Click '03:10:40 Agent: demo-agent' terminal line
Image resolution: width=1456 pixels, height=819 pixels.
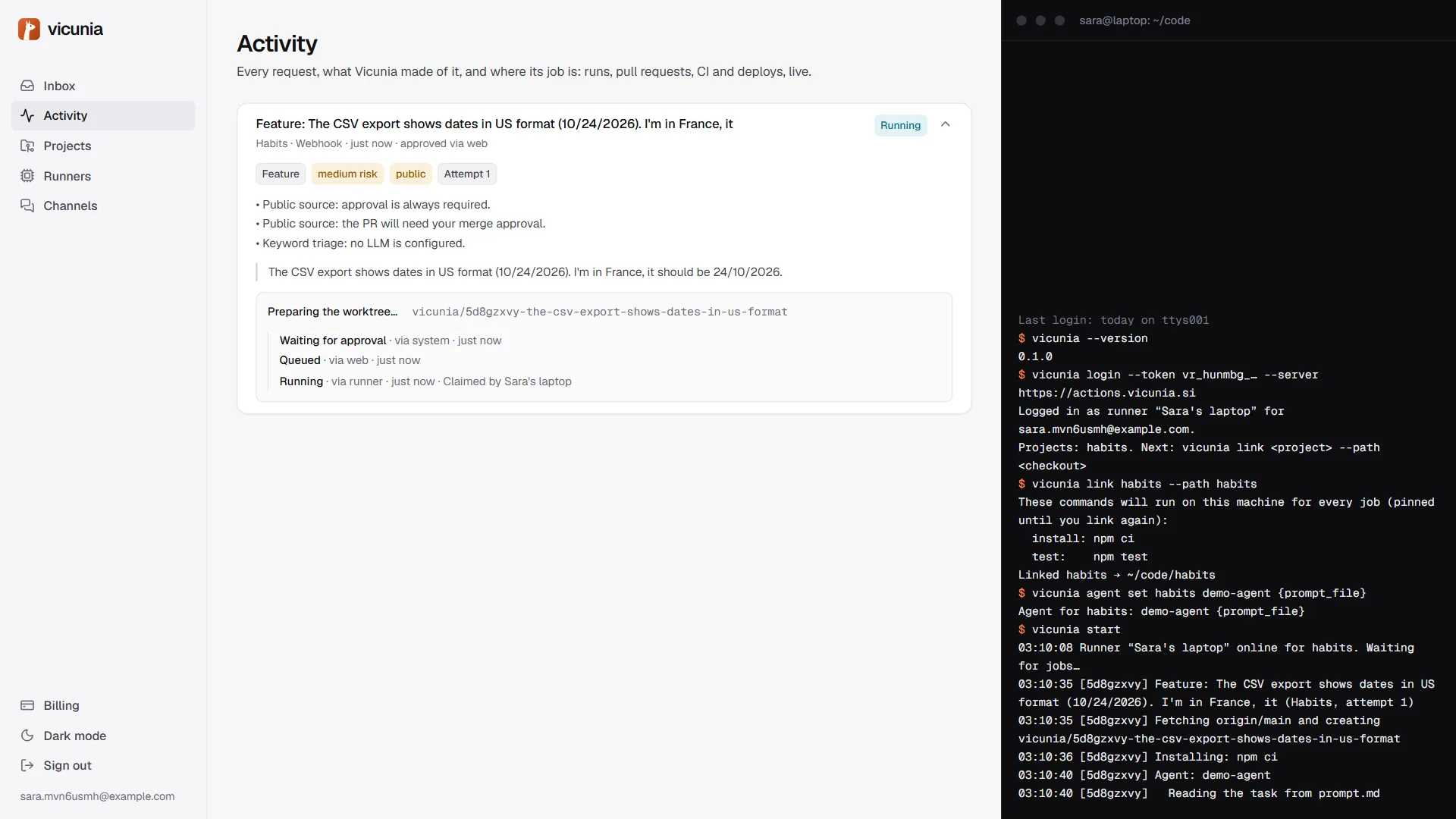pos(1144,775)
